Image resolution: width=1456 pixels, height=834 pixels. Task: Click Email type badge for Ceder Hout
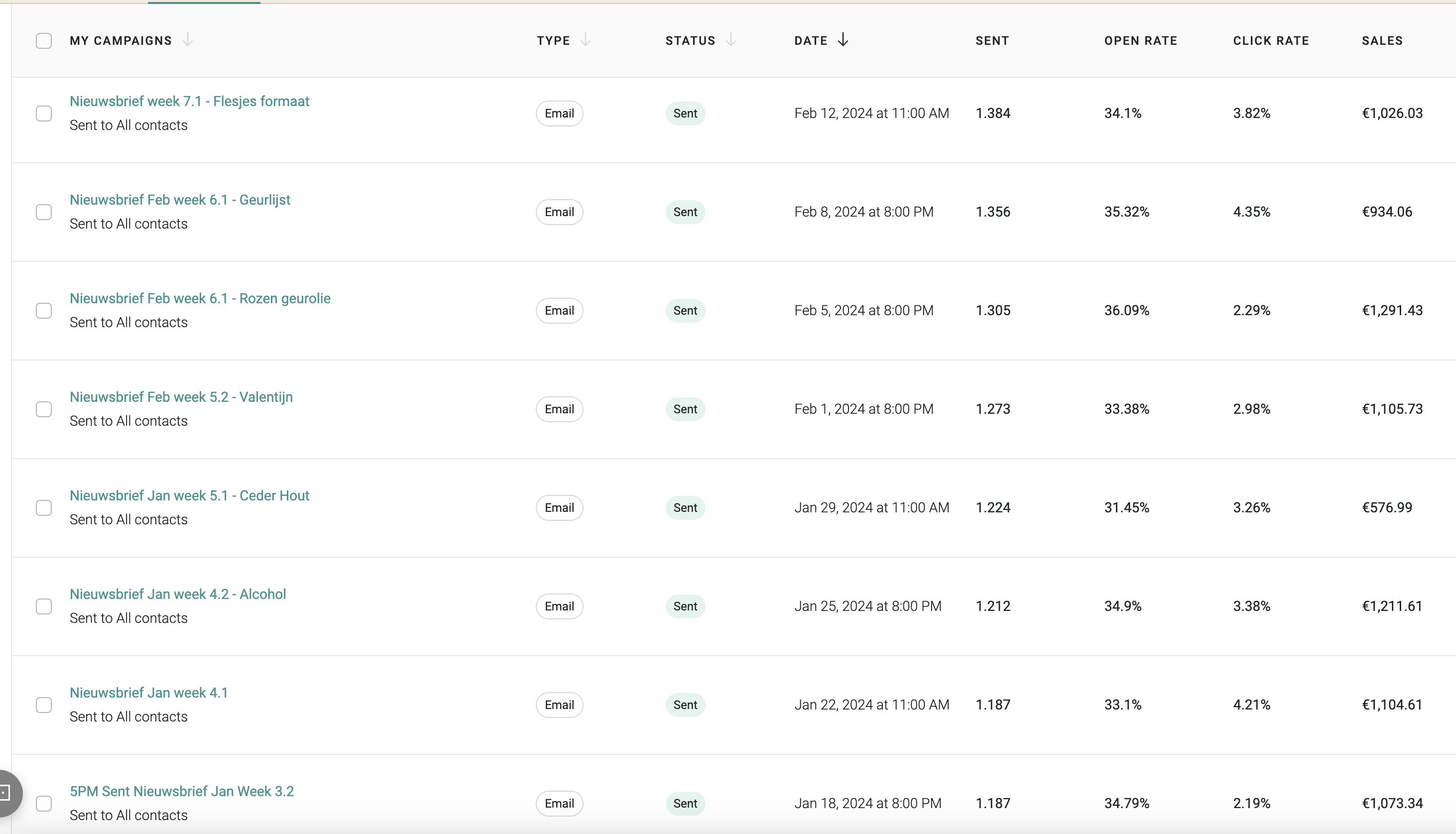tap(560, 507)
